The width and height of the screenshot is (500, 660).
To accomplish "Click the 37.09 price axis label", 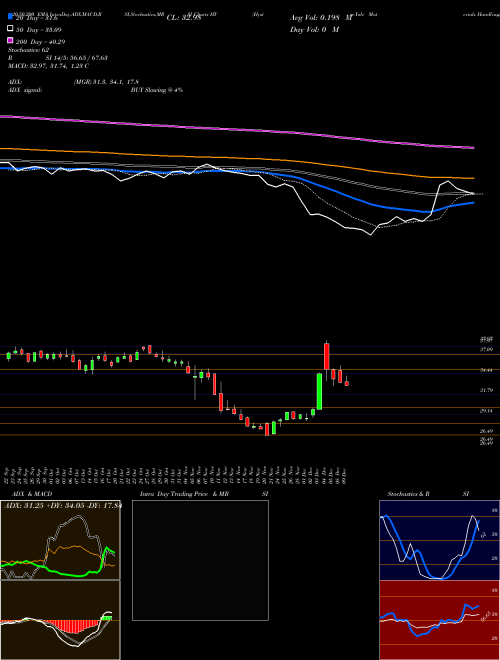I will [487, 349].
